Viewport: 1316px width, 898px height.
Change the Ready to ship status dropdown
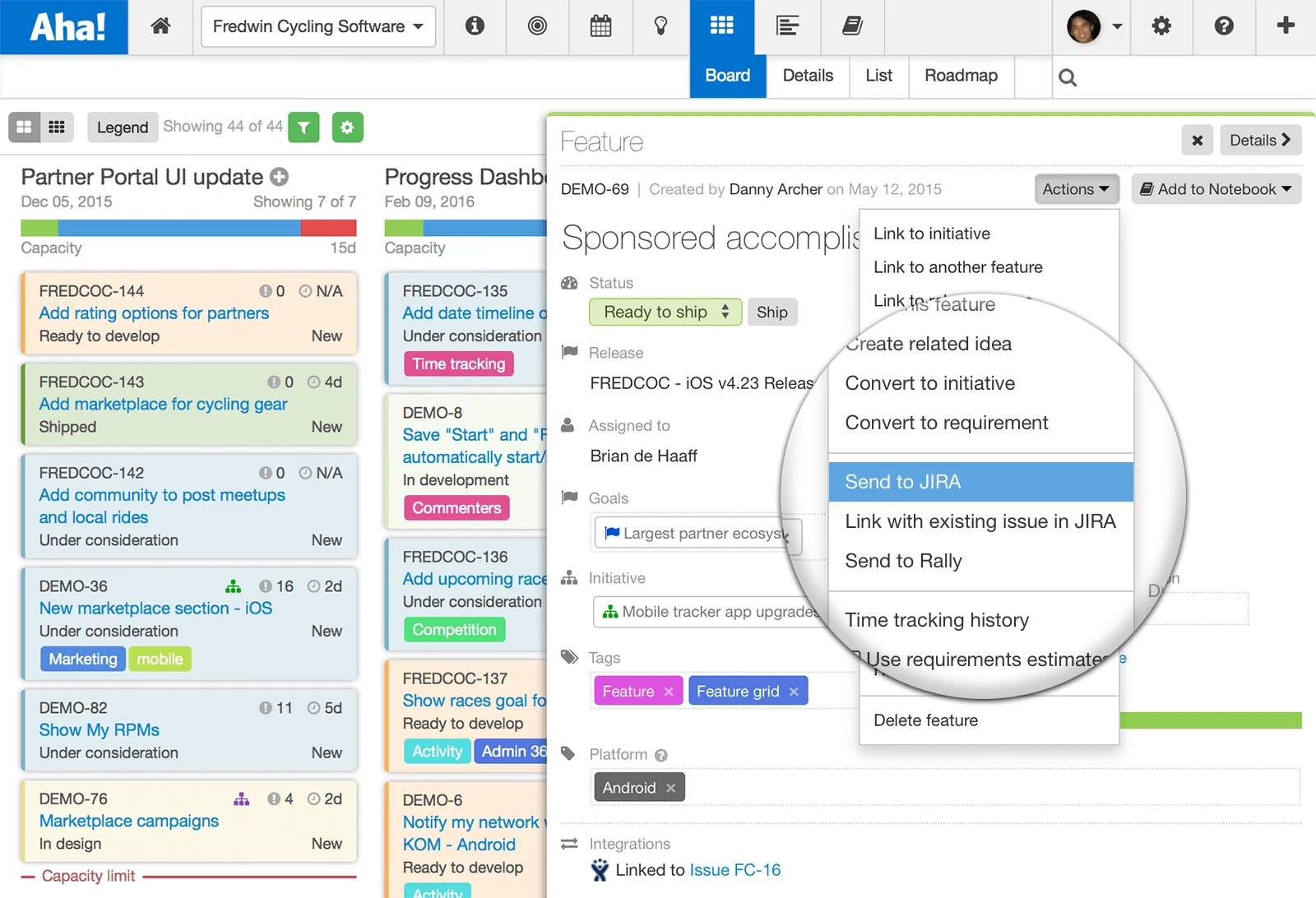pyautogui.click(x=665, y=312)
